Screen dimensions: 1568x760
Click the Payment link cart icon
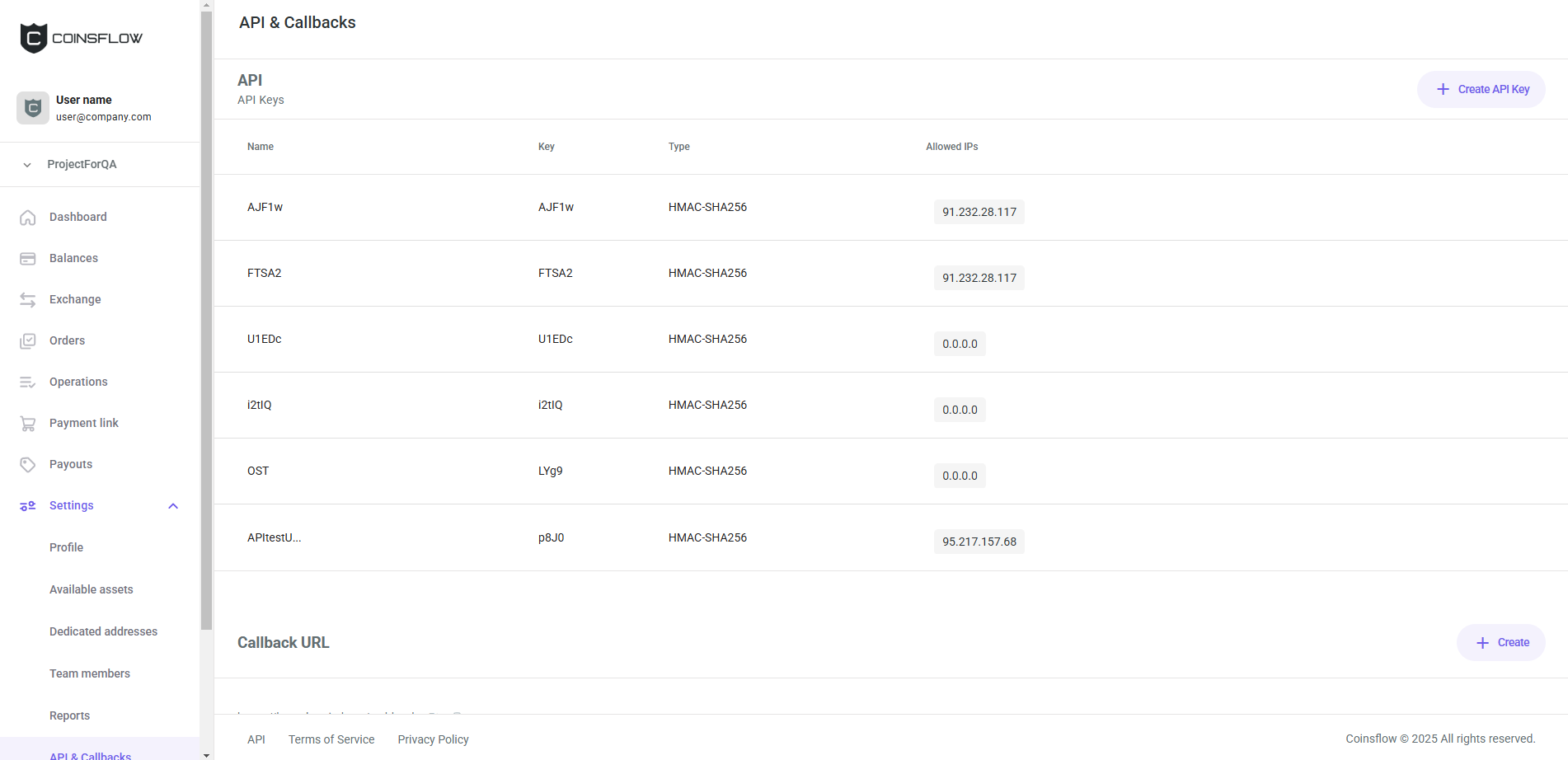coord(28,424)
